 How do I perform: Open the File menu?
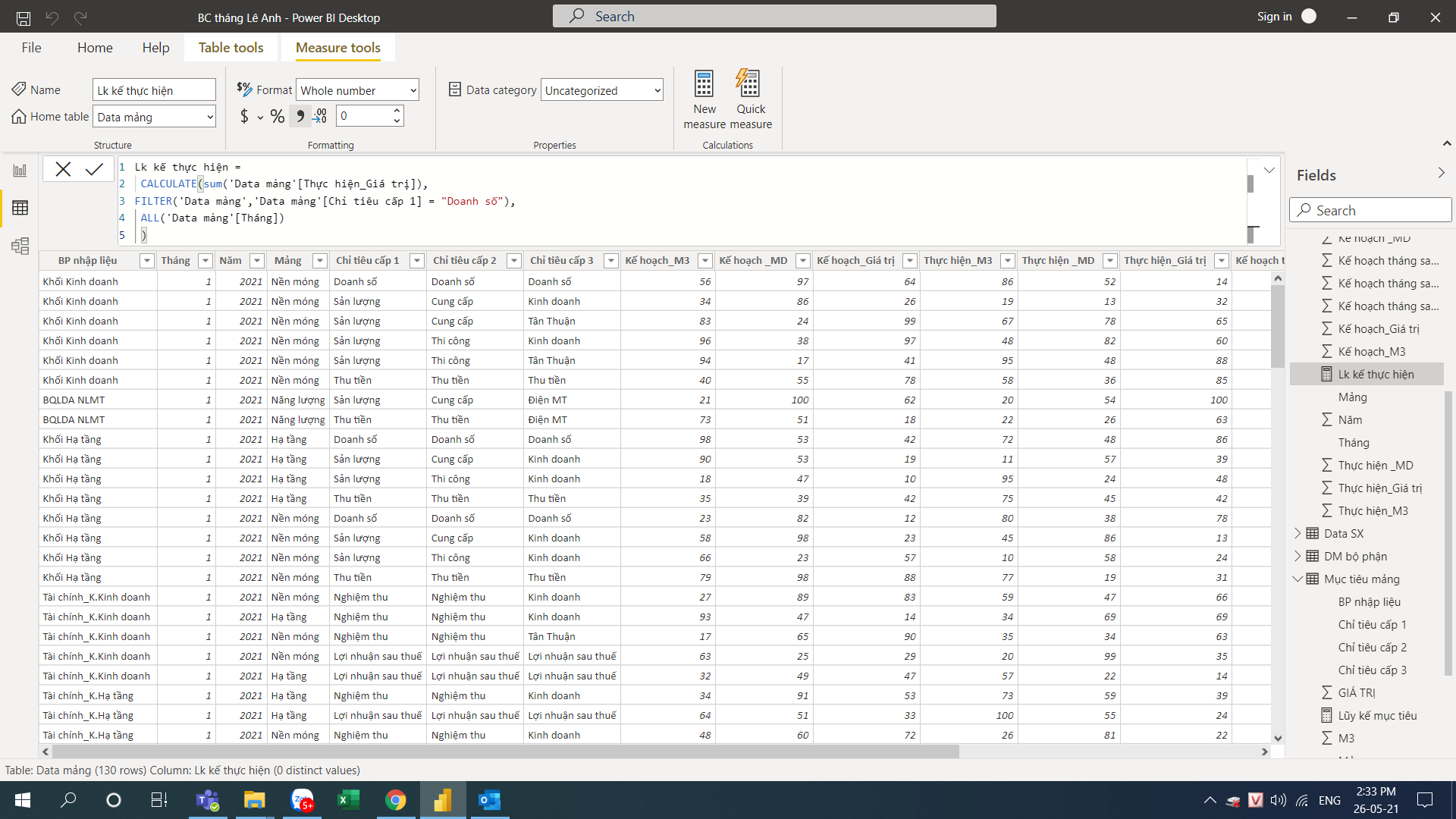tap(31, 48)
